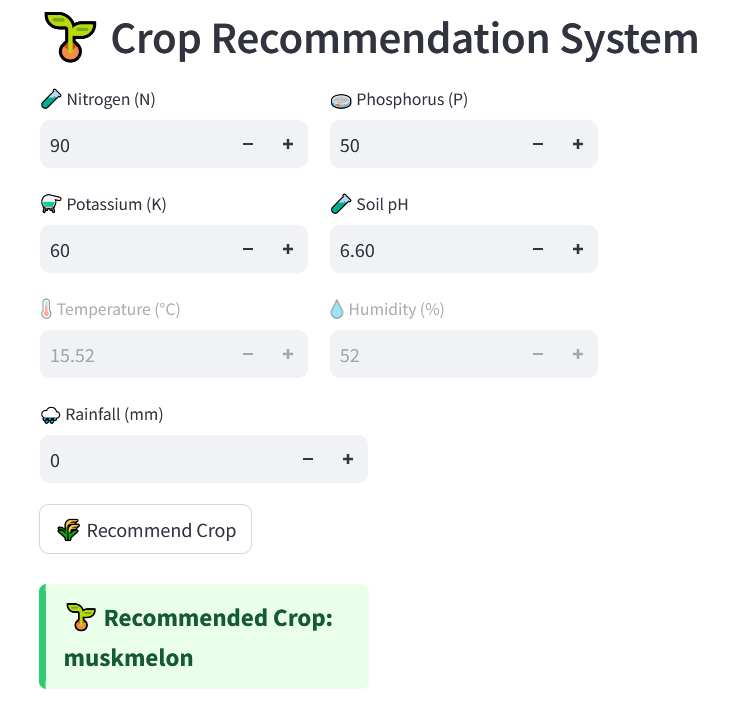Decrease Nitrogen value with minus button
Image resolution: width=736 pixels, height=709 pixels.
tap(248, 145)
